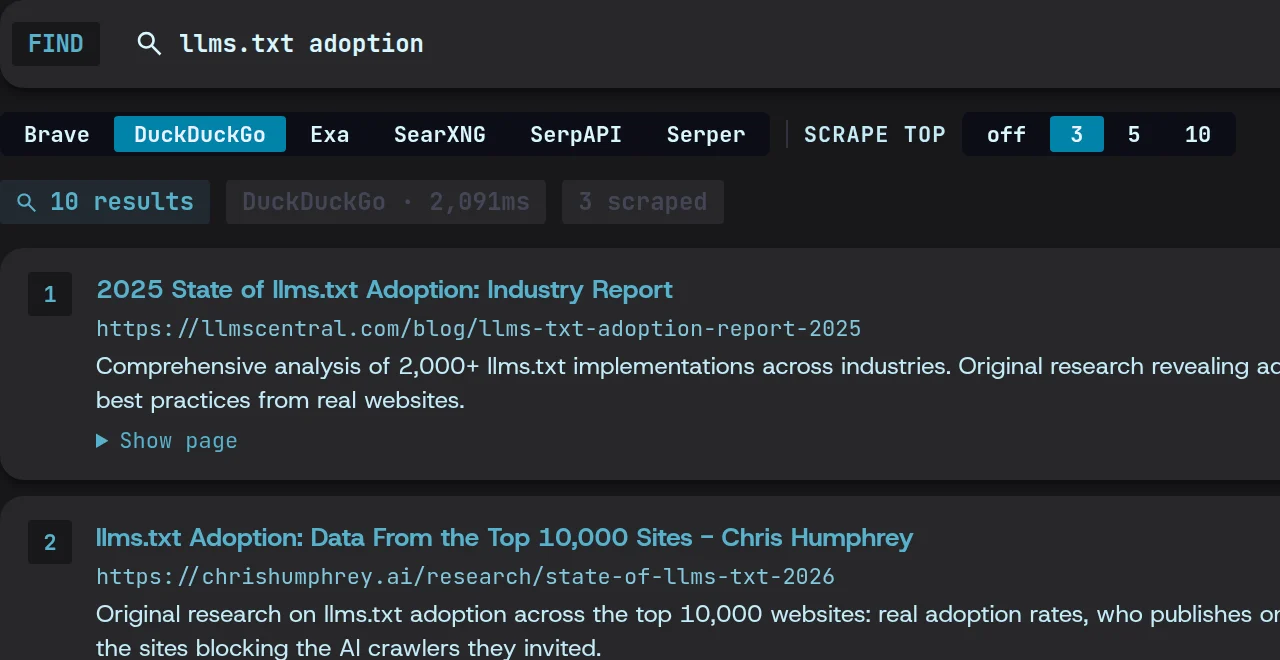Image resolution: width=1280 pixels, height=660 pixels.
Task: Click the search magnifier icon in query bar
Action: [x=149, y=44]
